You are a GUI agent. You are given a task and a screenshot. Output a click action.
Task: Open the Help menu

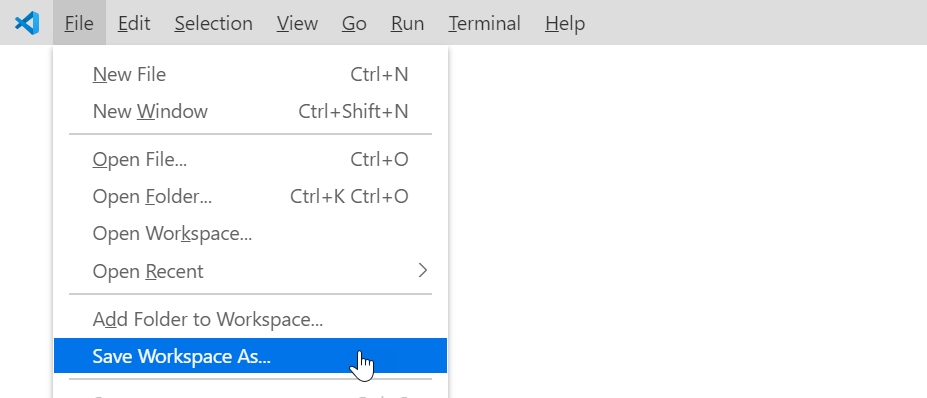(x=565, y=23)
